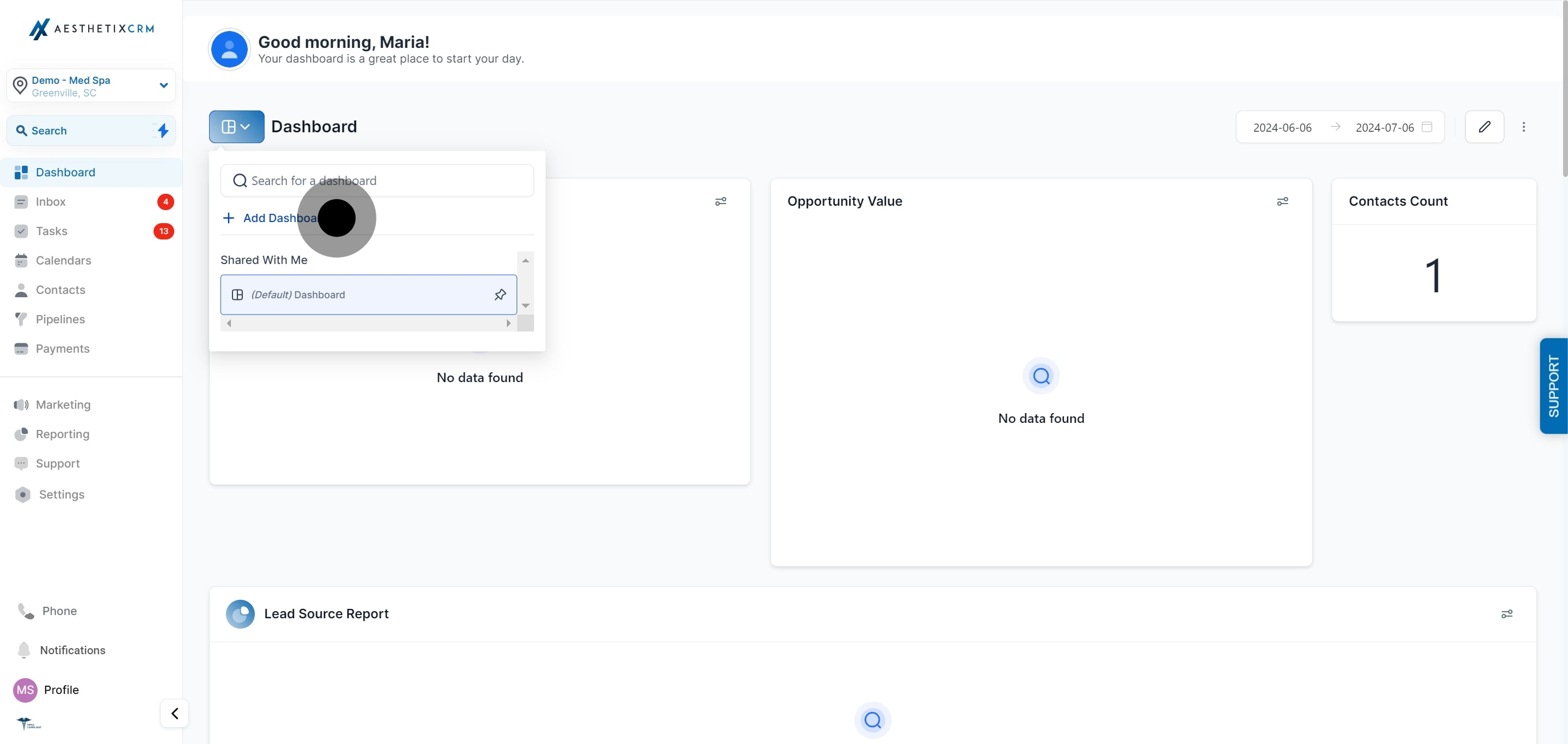The width and height of the screenshot is (1568, 744).
Task: Open Opportunity Value widget filter settings
Action: 1283,201
